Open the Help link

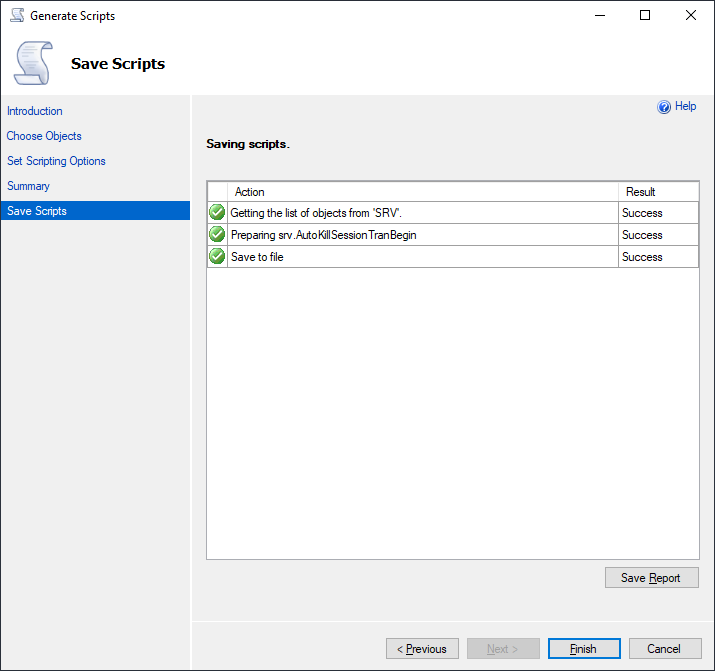click(685, 106)
